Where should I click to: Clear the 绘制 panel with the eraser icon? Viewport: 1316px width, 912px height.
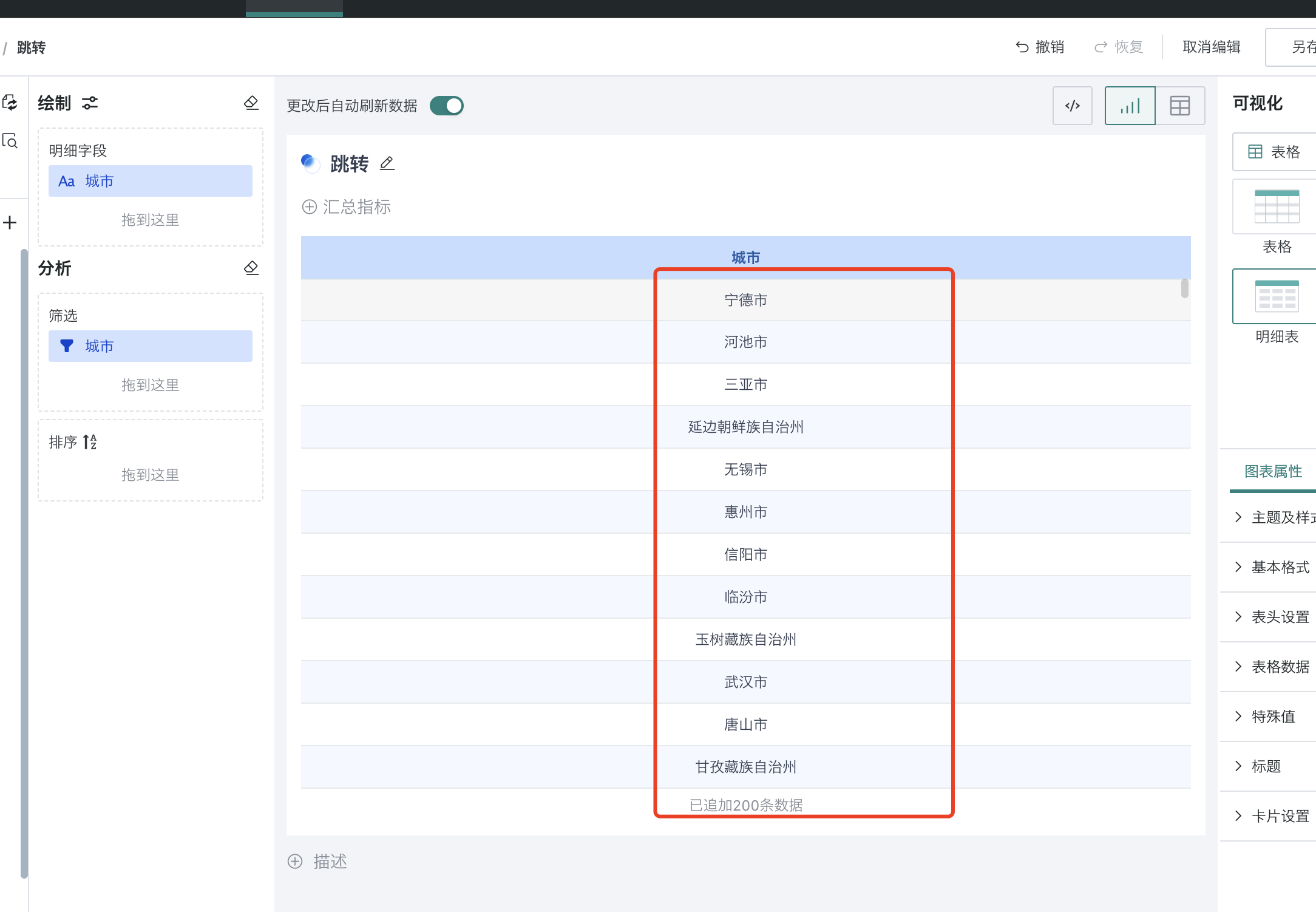pyautogui.click(x=251, y=103)
